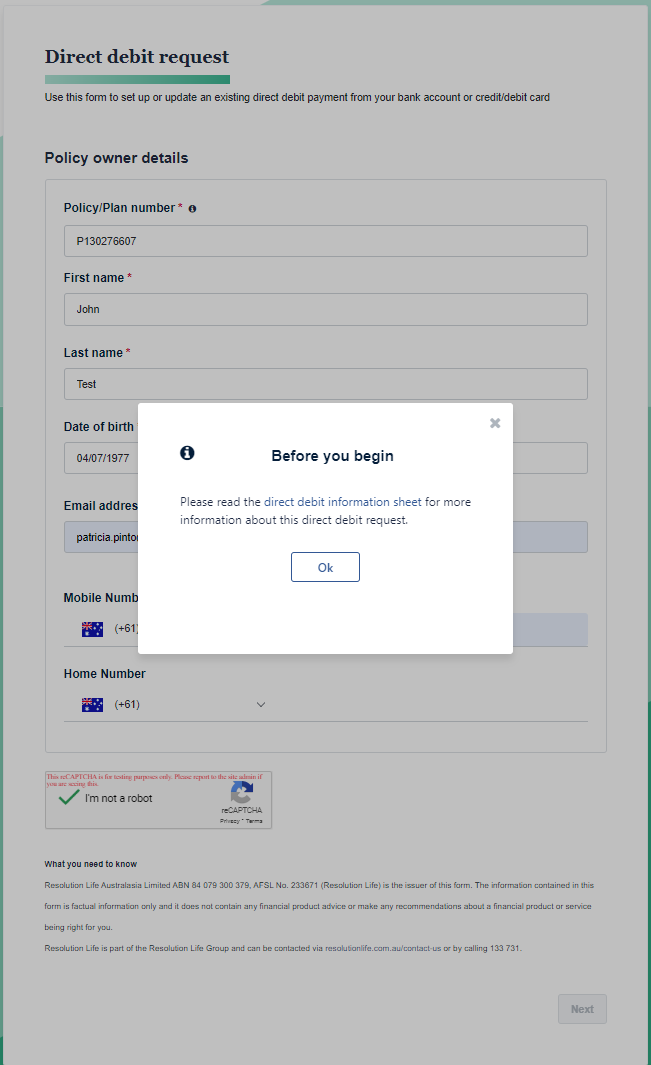Click the Policy/Plan number input field
The height and width of the screenshot is (1065, 651).
(x=326, y=241)
